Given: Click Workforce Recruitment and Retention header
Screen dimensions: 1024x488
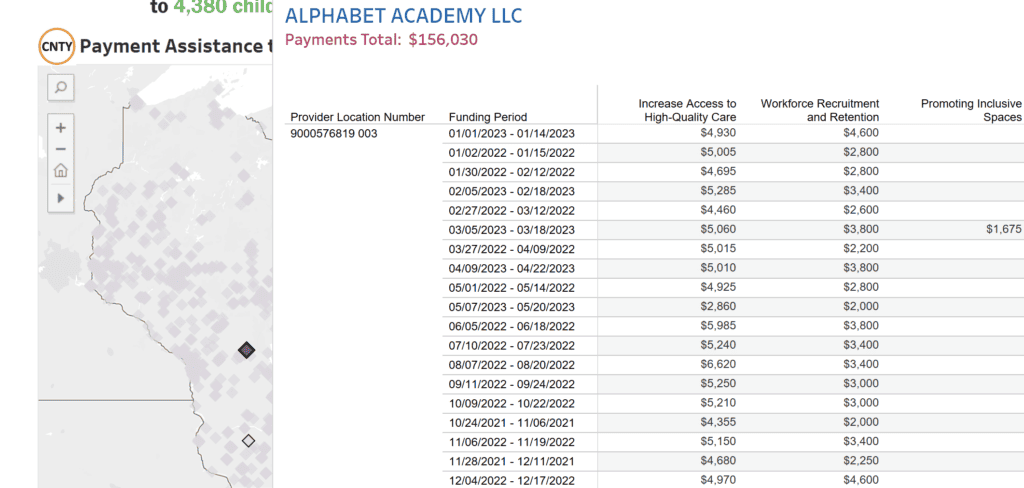Looking at the screenshot, I should [x=820, y=110].
